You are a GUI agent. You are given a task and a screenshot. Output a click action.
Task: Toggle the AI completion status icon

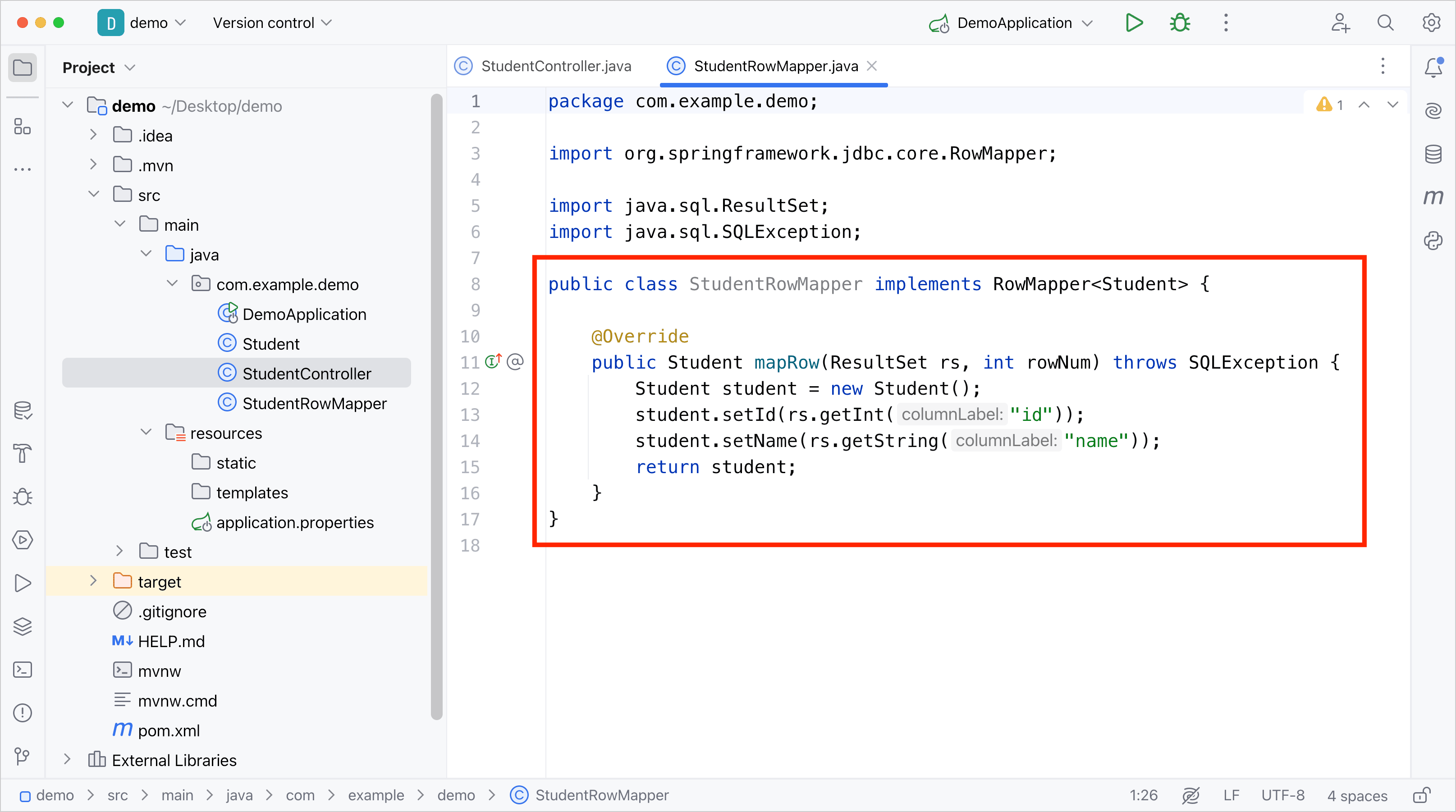pos(1190,795)
